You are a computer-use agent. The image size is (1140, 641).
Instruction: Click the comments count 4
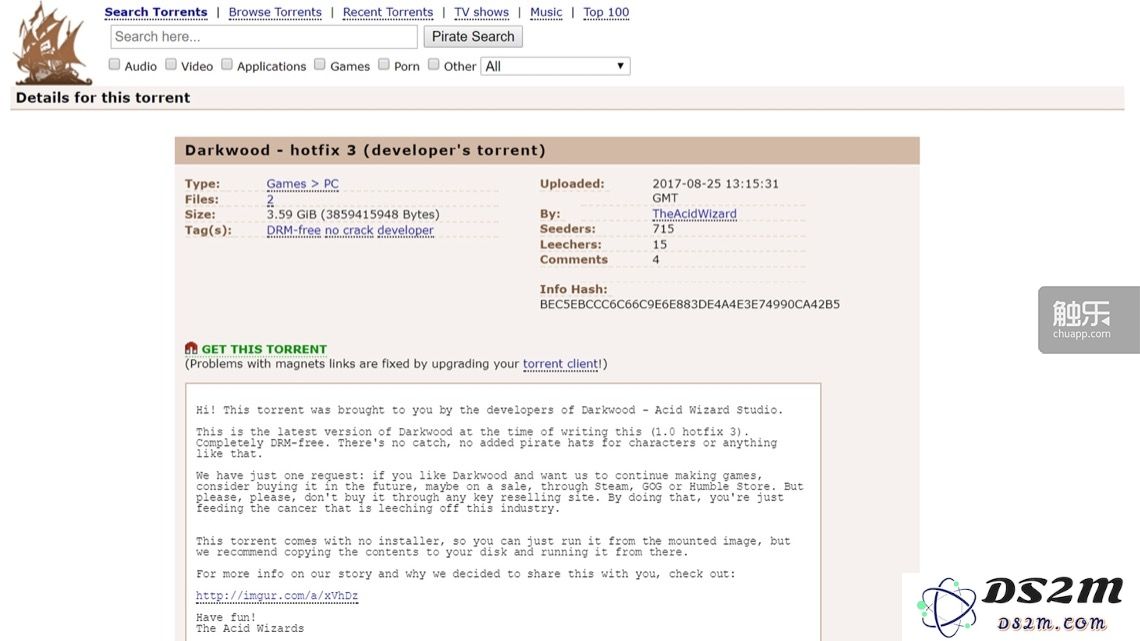pyautogui.click(x=656, y=259)
